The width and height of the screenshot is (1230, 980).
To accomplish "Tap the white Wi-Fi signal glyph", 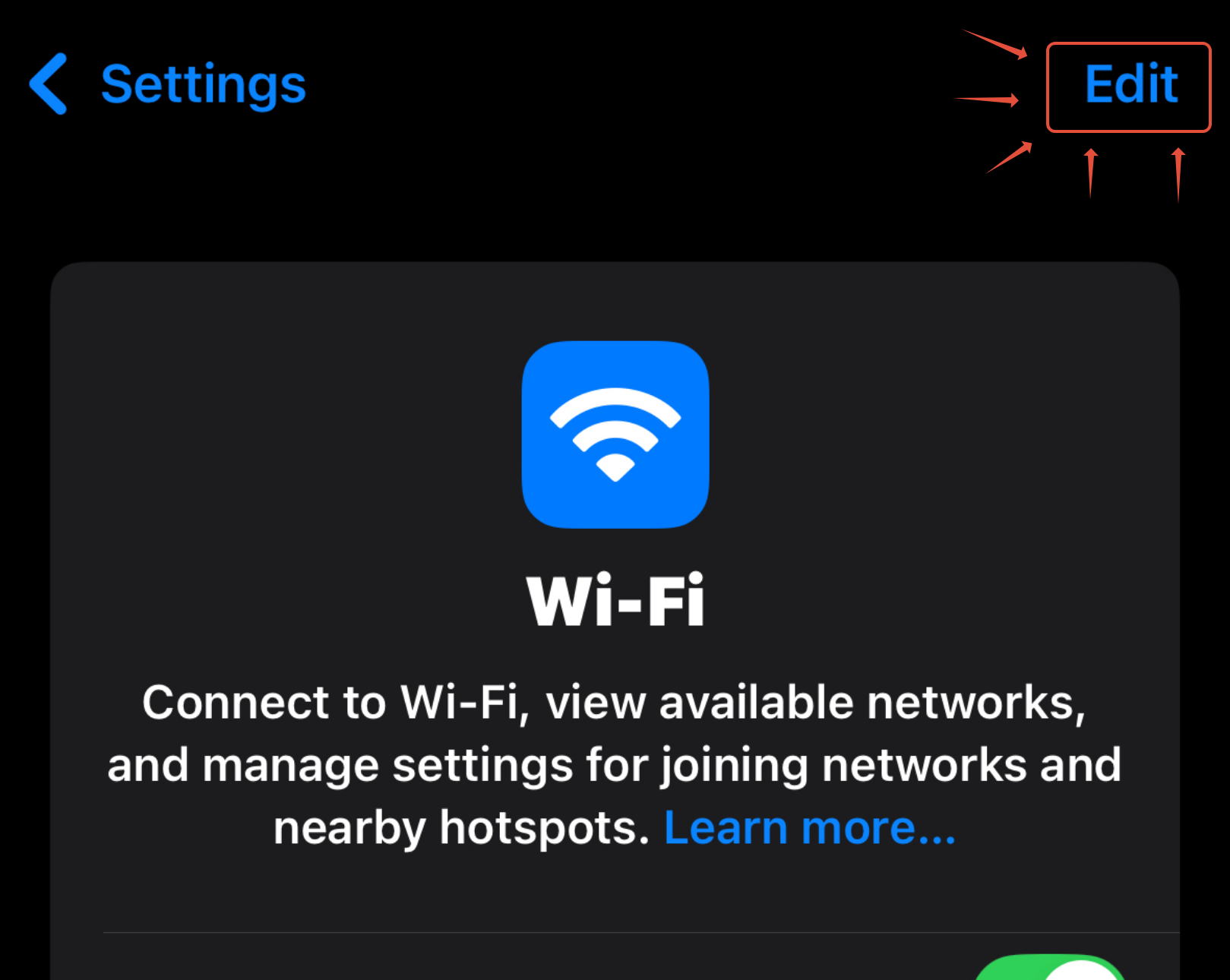I will 615,435.
